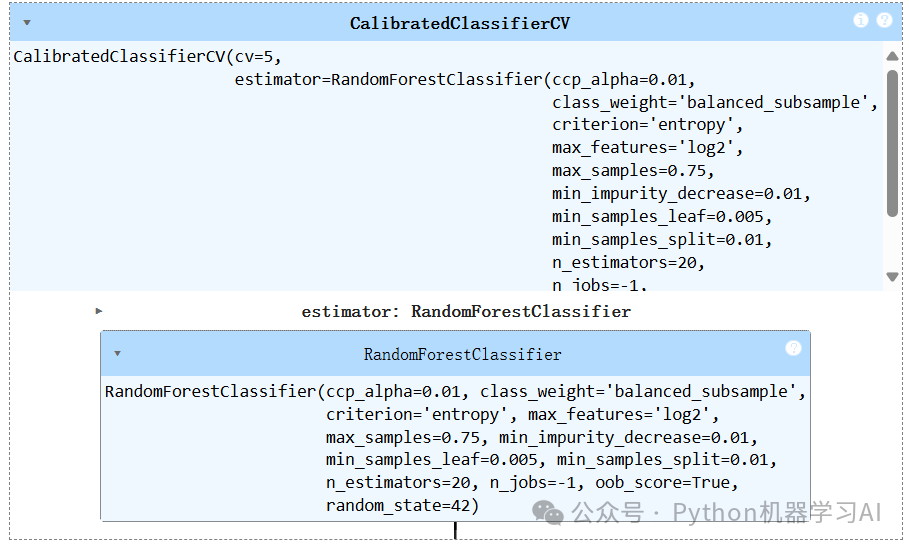
Task: Click the line 'max_samples=0.75,' in the upper pane
Action: 633,171
